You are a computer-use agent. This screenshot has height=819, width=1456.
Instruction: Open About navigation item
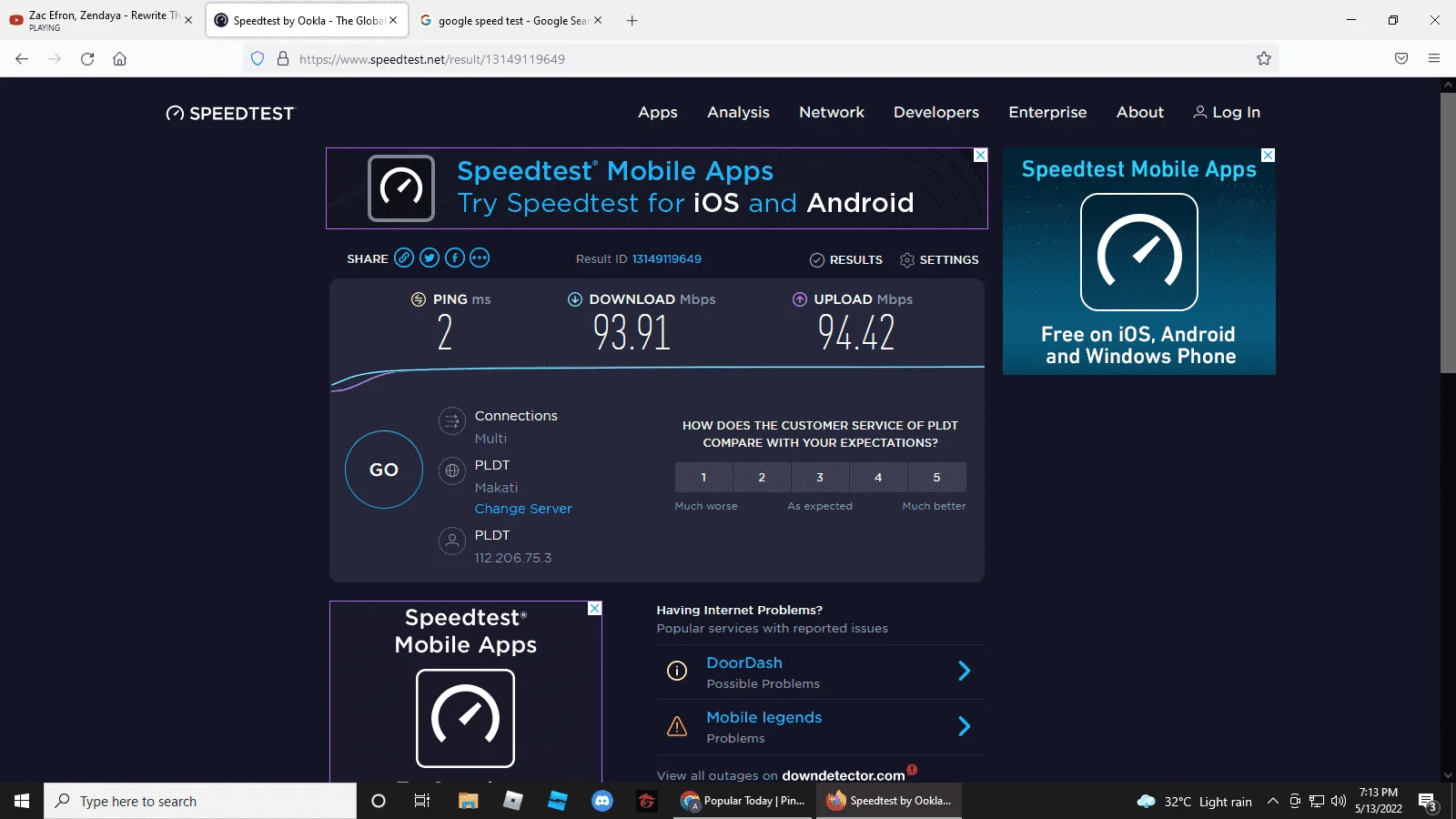point(1140,112)
